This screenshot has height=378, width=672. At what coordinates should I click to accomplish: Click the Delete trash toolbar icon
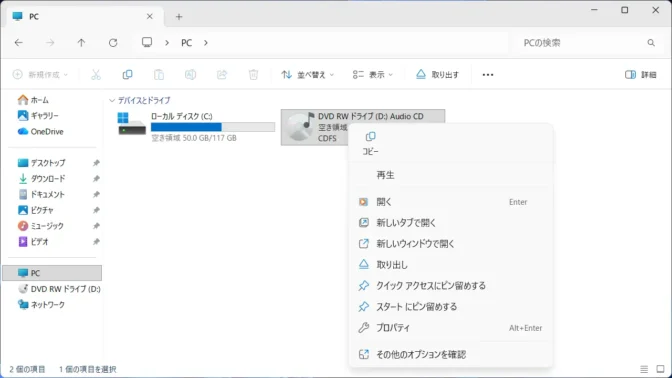coord(253,75)
